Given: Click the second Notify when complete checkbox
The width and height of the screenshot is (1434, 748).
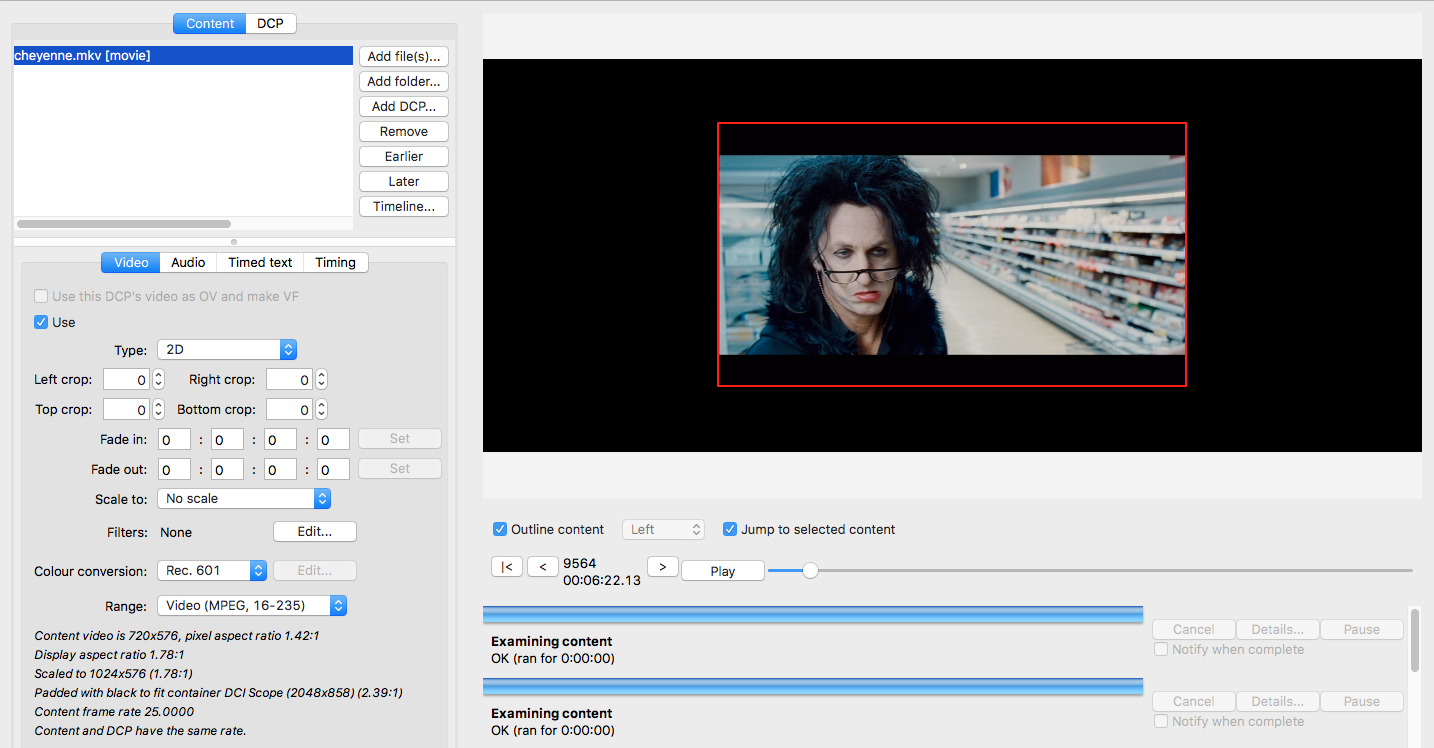Looking at the screenshot, I should point(1161,721).
